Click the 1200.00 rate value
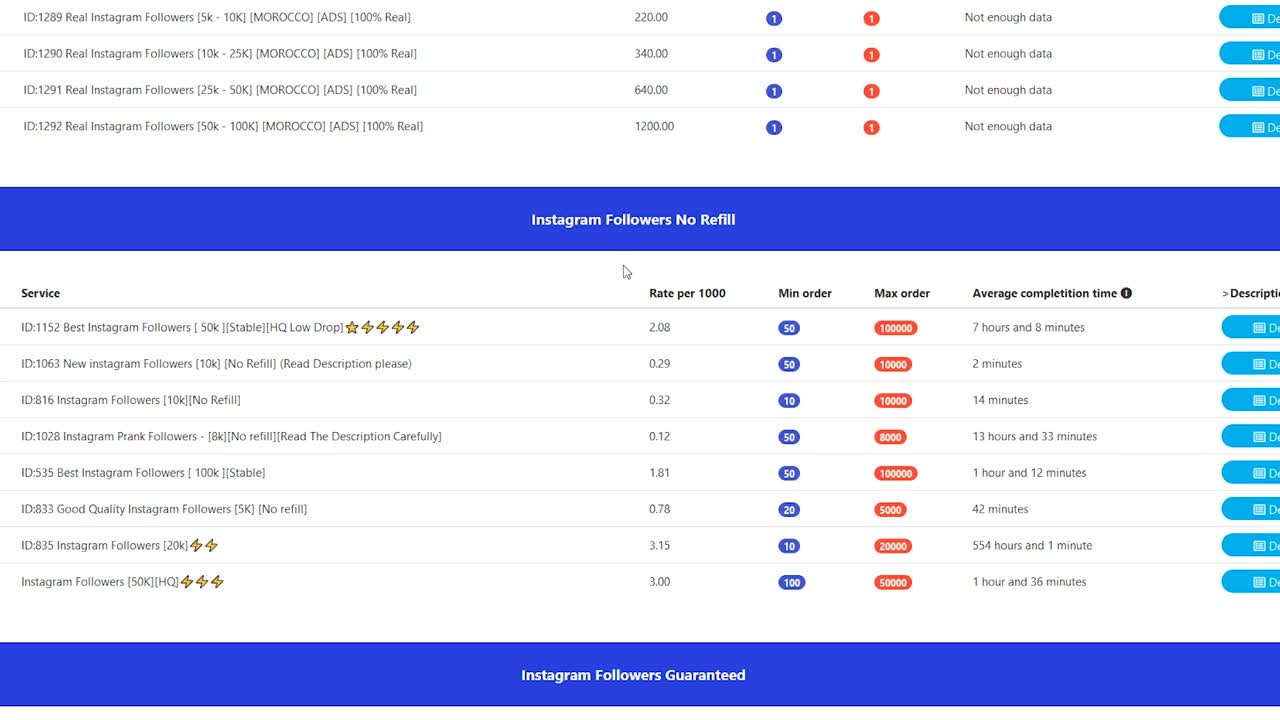Screen dimensions: 1280x720 [x=654, y=126]
